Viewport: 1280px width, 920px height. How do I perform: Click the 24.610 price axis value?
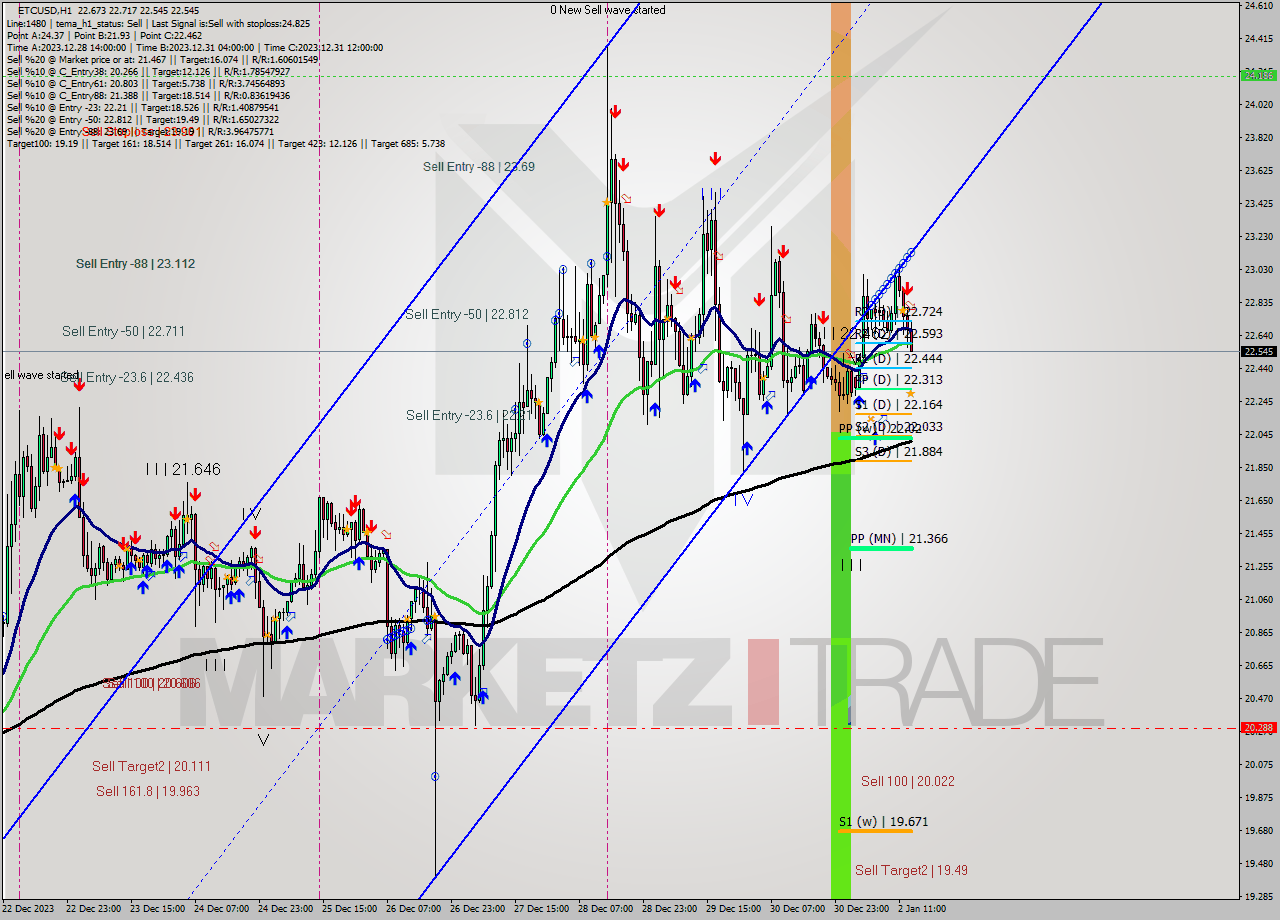point(1258,6)
